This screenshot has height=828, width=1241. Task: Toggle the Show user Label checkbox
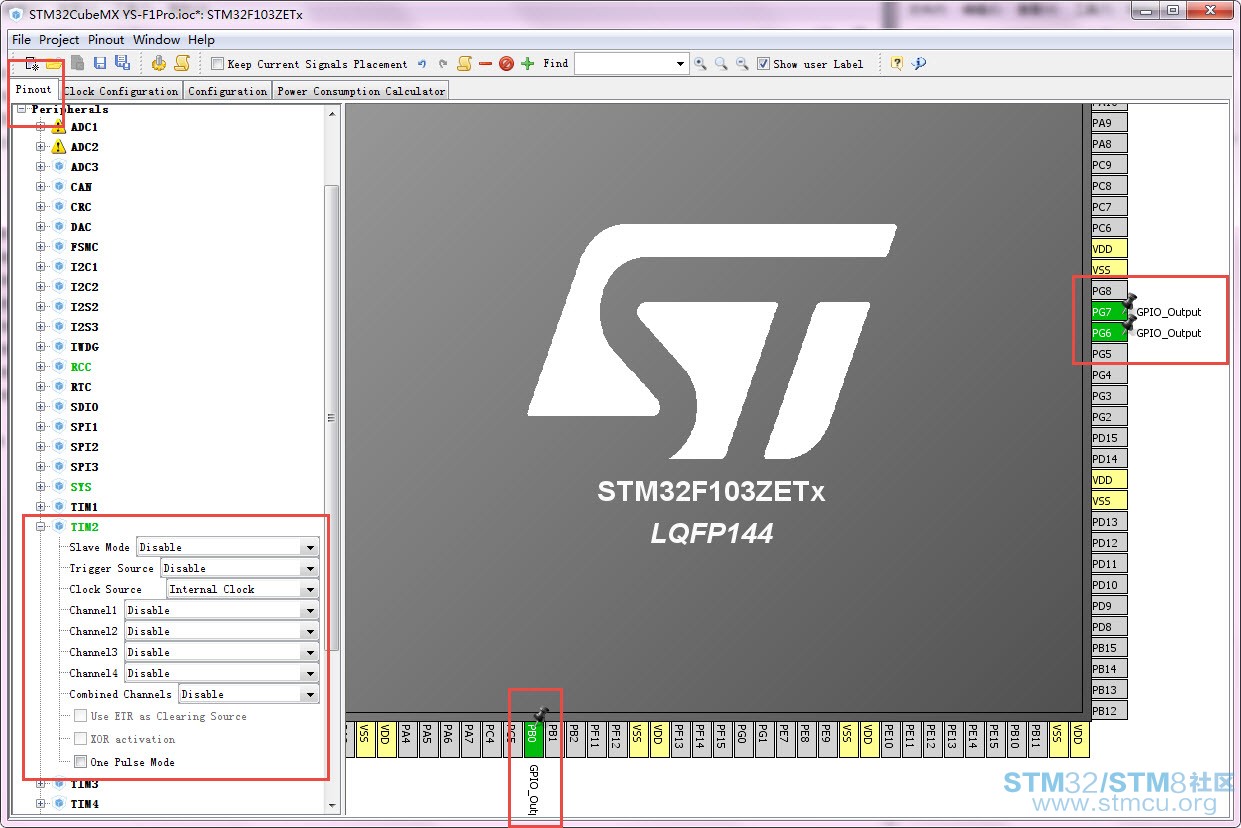coord(764,64)
